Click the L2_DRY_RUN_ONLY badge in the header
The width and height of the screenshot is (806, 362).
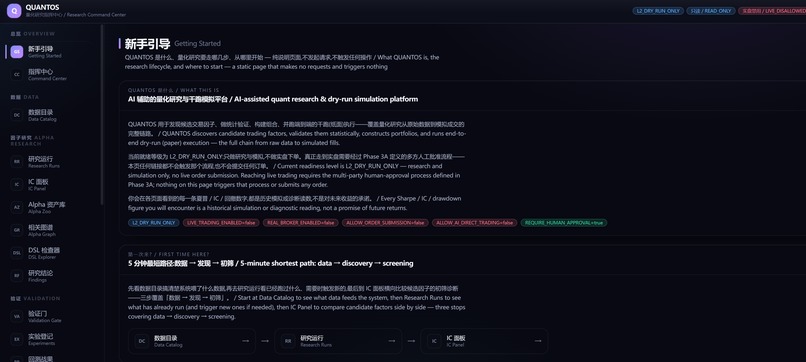coord(658,11)
